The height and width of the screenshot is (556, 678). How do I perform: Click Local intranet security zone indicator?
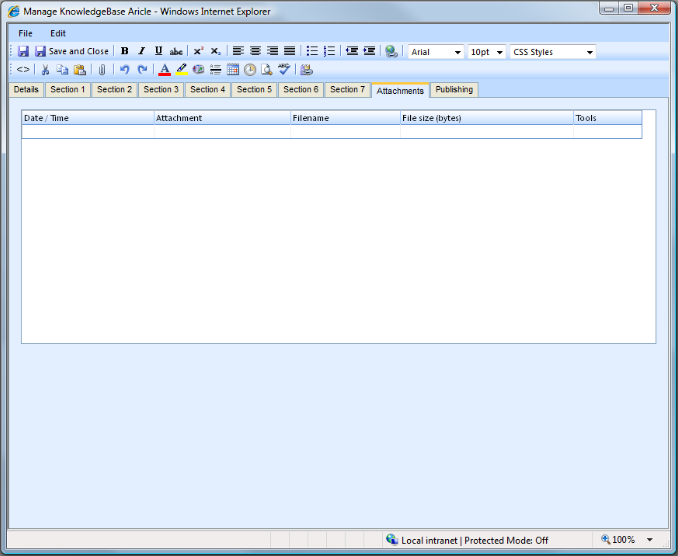click(467, 540)
